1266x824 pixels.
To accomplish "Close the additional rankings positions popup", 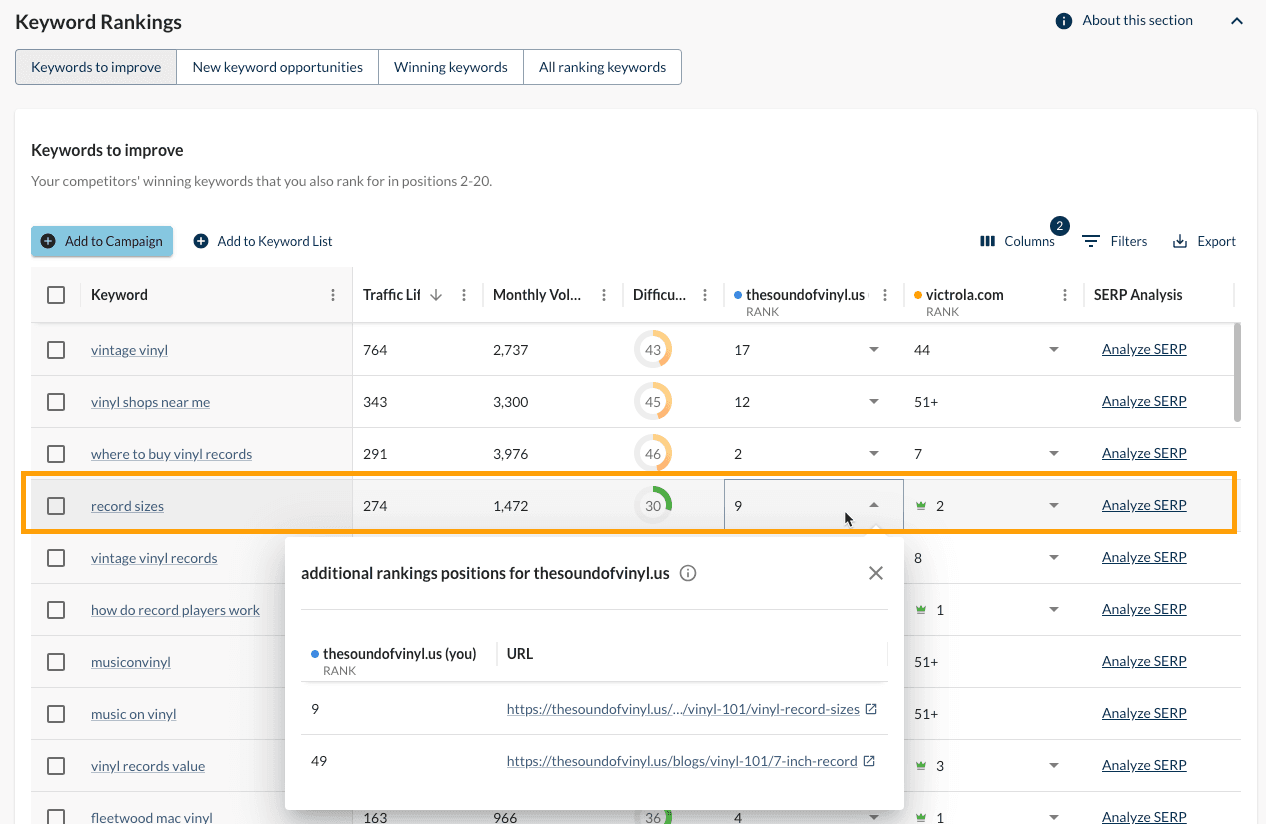I will [875, 572].
